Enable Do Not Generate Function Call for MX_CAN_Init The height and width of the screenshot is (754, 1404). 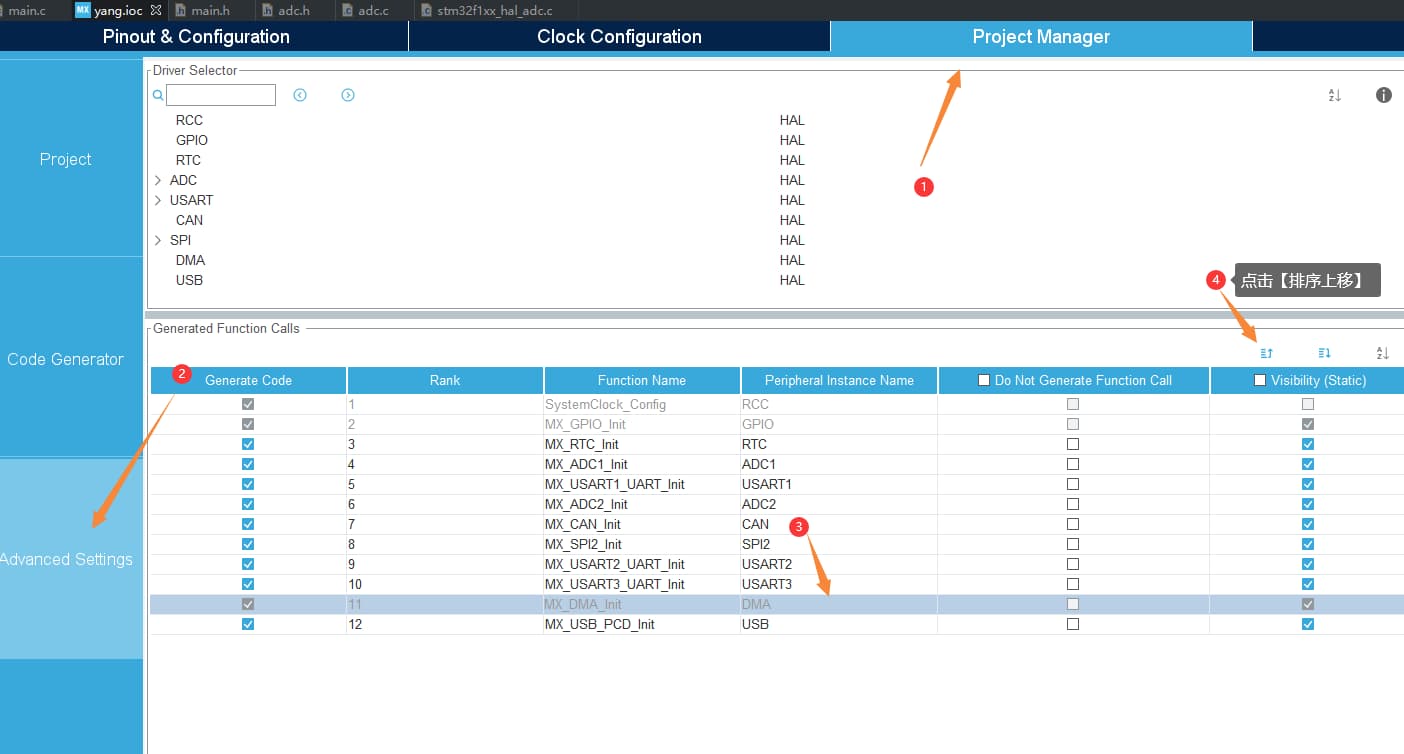(1073, 524)
